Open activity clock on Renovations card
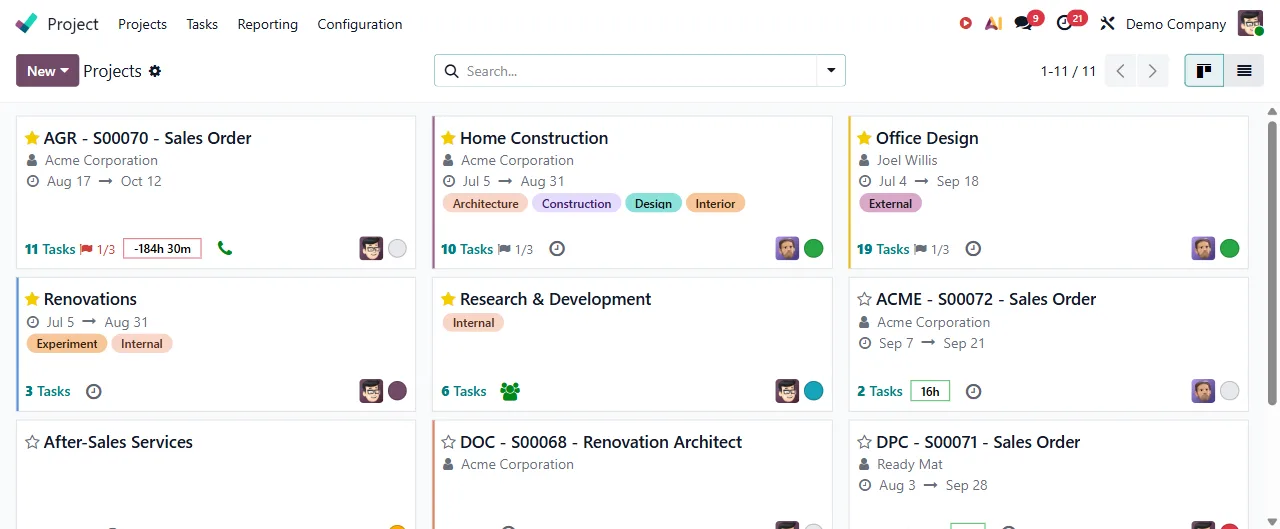The height and width of the screenshot is (529, 1280). [94, 391]
